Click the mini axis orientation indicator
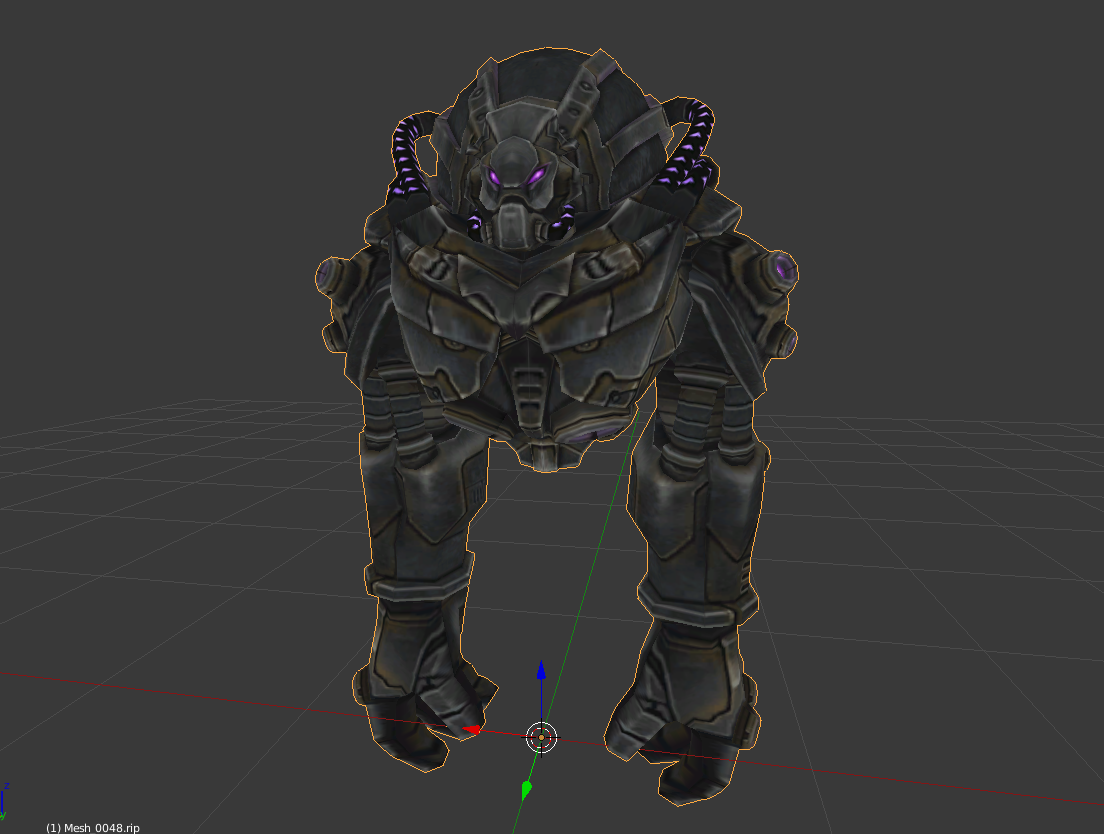Screen dimensions: 1104x834 pos(4,802)
